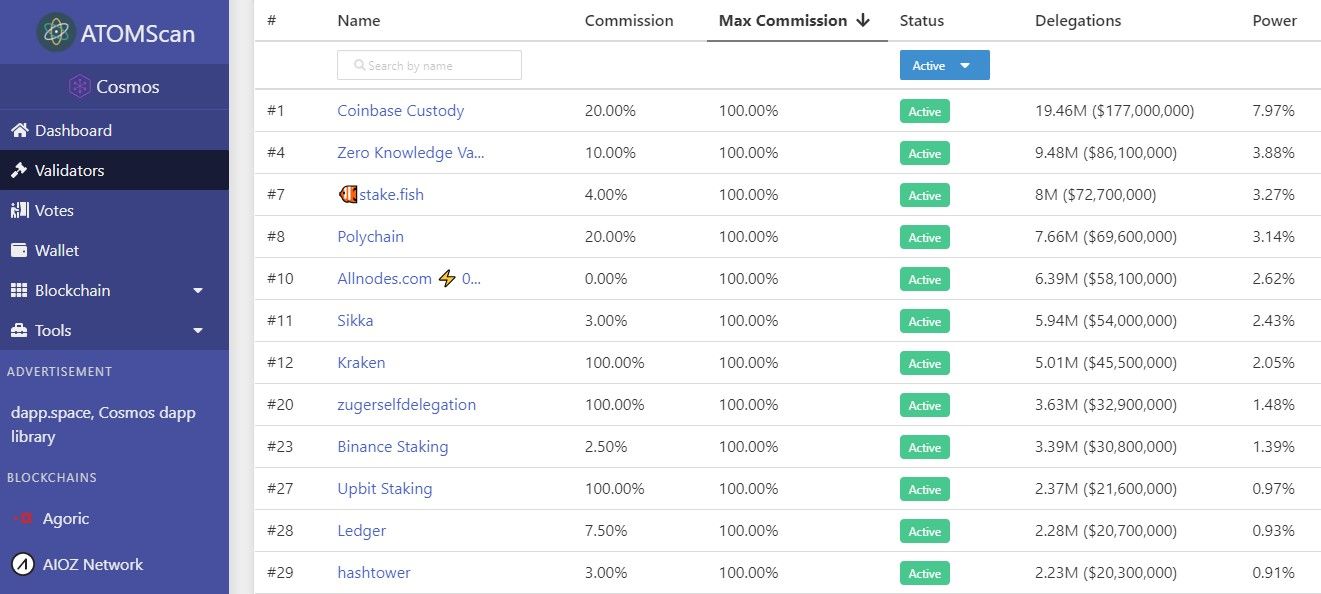This screenshot has width=1321, height=594.
Task: Select the Dashboard home icon
Action: 18,130
